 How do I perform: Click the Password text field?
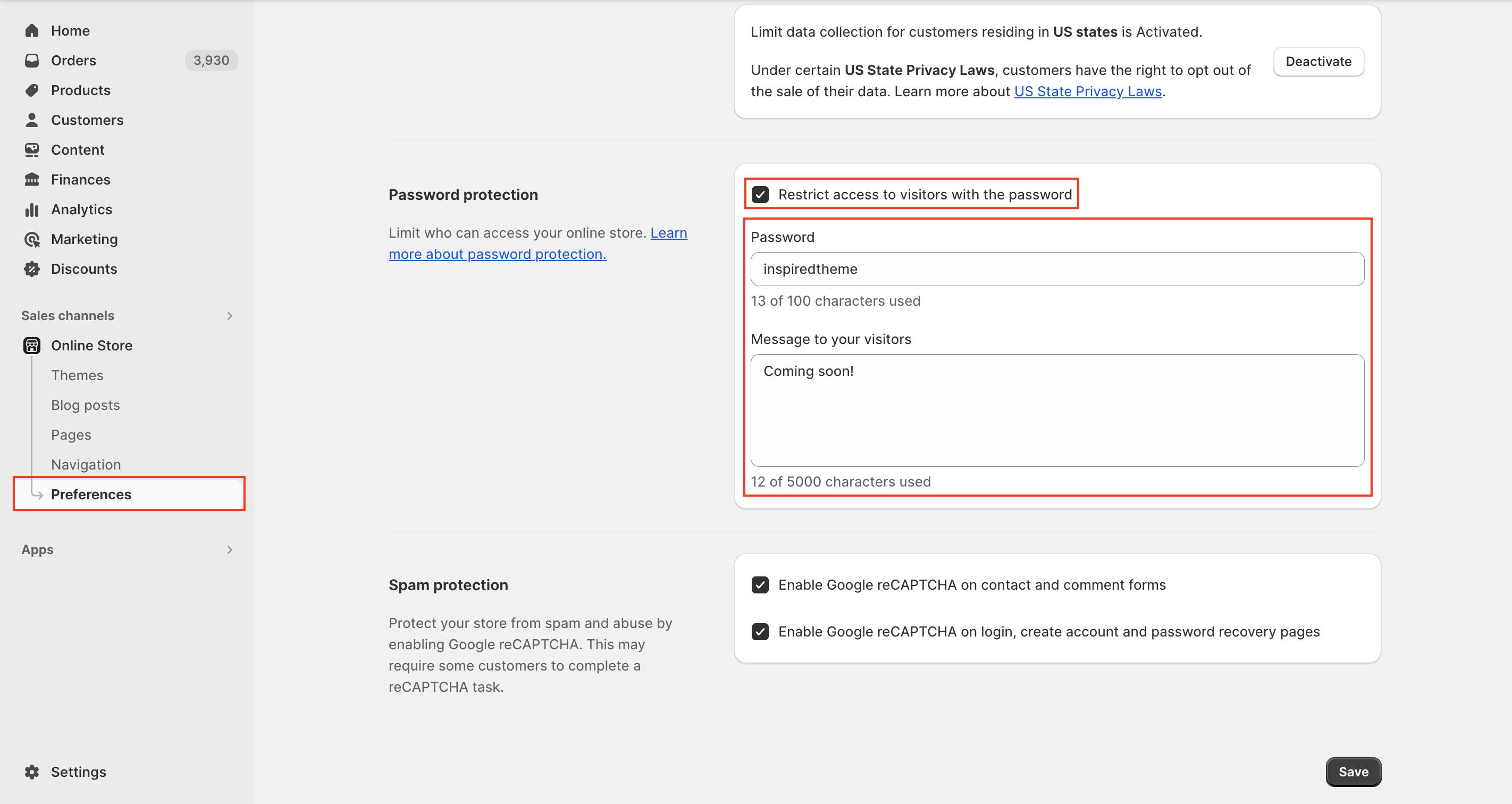pos(1056,270)
